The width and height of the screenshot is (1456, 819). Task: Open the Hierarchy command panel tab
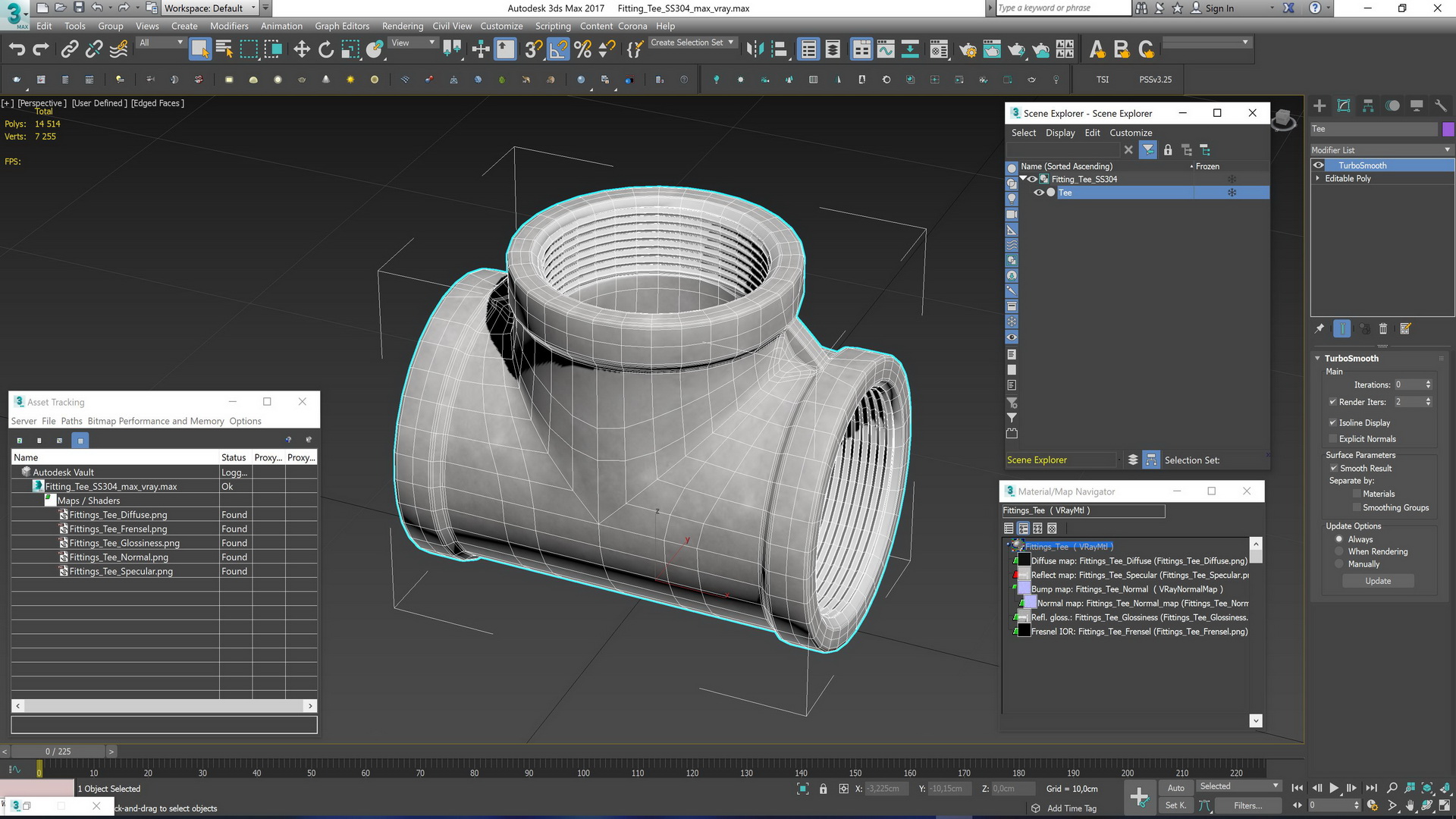point(1368,106)
